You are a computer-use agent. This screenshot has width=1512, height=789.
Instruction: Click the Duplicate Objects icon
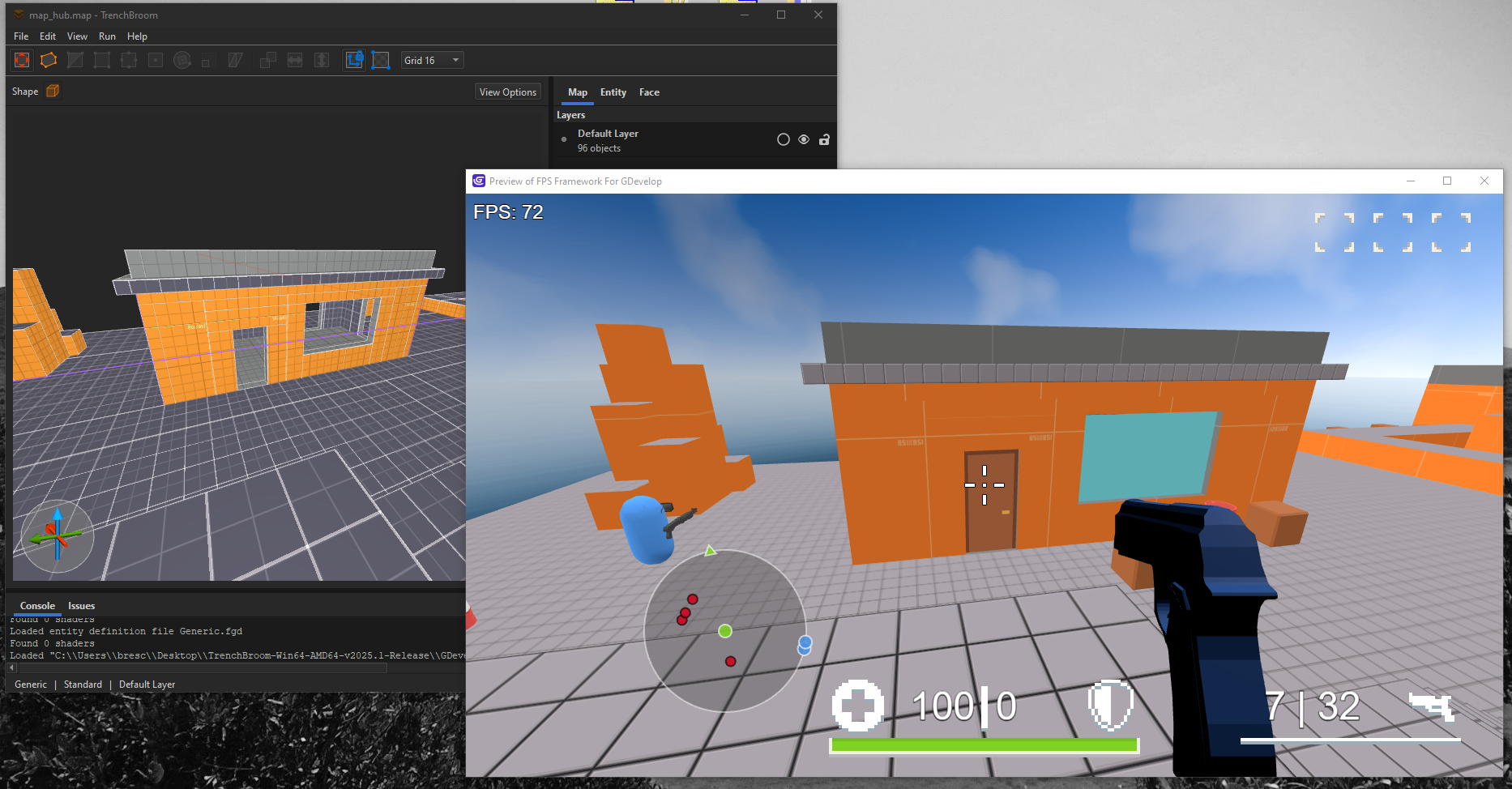(x=268, y=60)
